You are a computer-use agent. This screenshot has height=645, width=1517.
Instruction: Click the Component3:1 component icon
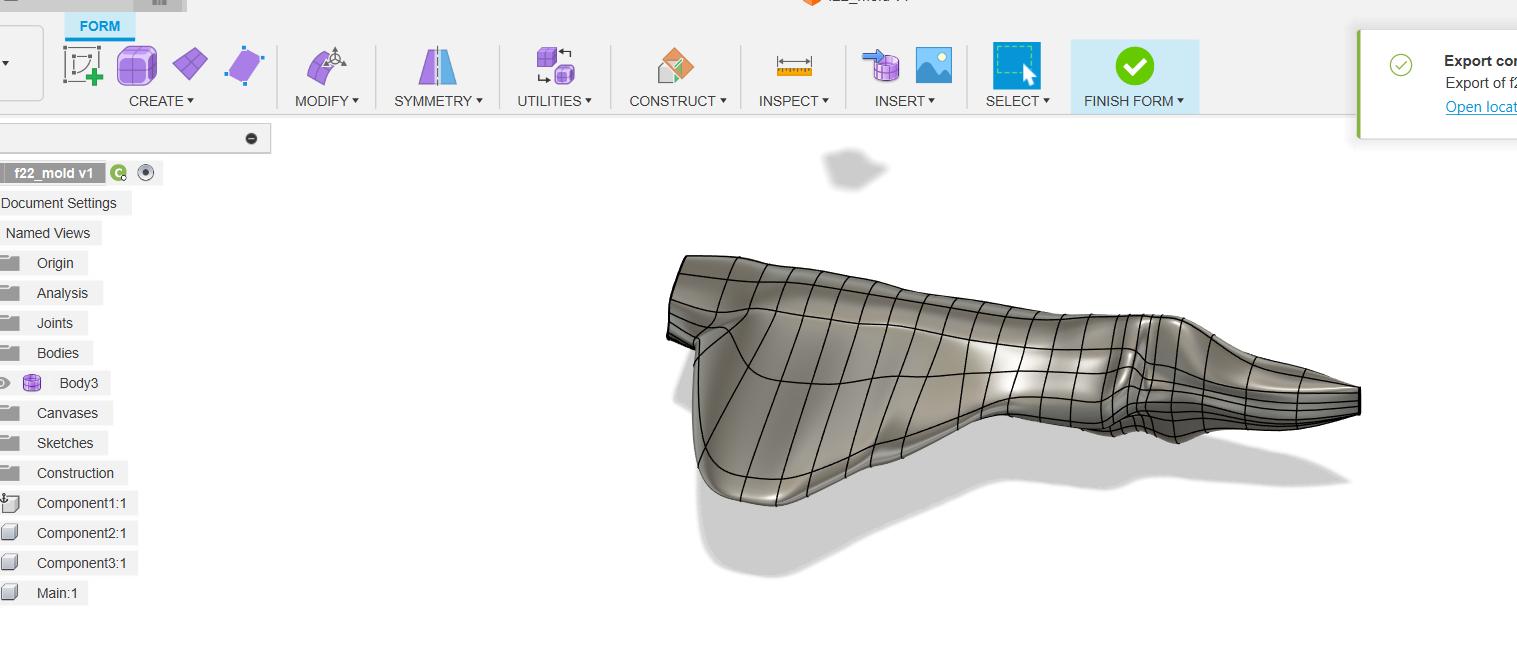[x=10, y=563]
